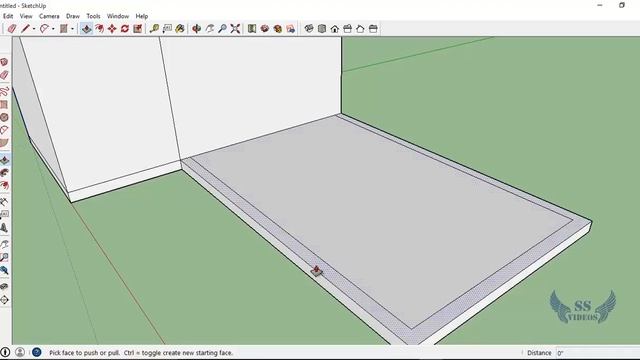This screenshot has width=640, height=360.
Task: Switch to Iso view
Action: (x=309, y=29)
